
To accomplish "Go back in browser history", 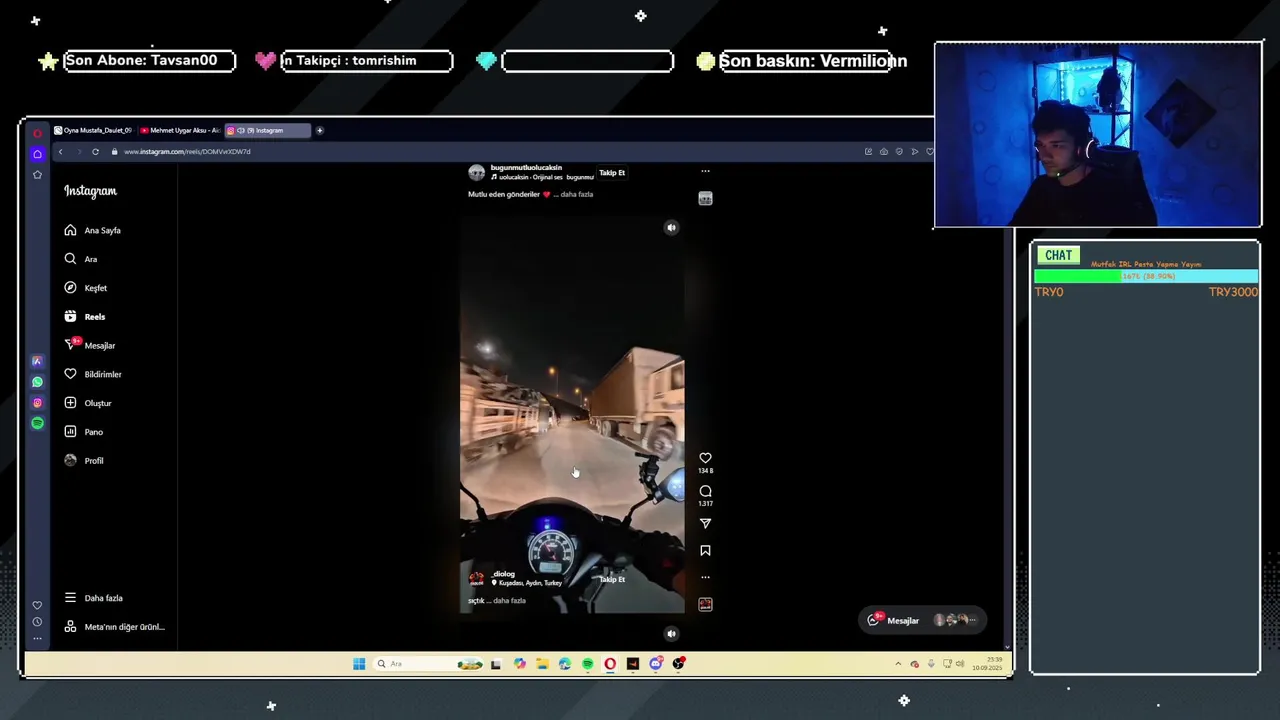I will [x=60, y=152].
